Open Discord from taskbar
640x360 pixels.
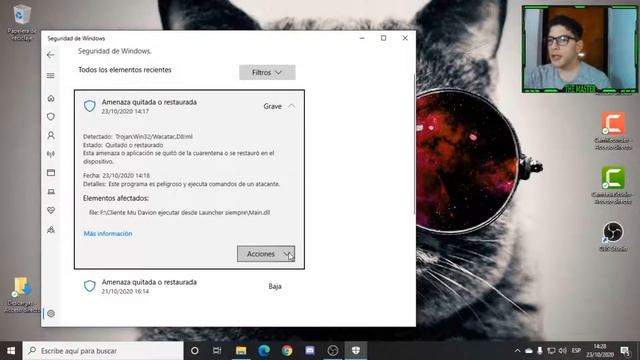pyautogui.click(x=310, y=351)
